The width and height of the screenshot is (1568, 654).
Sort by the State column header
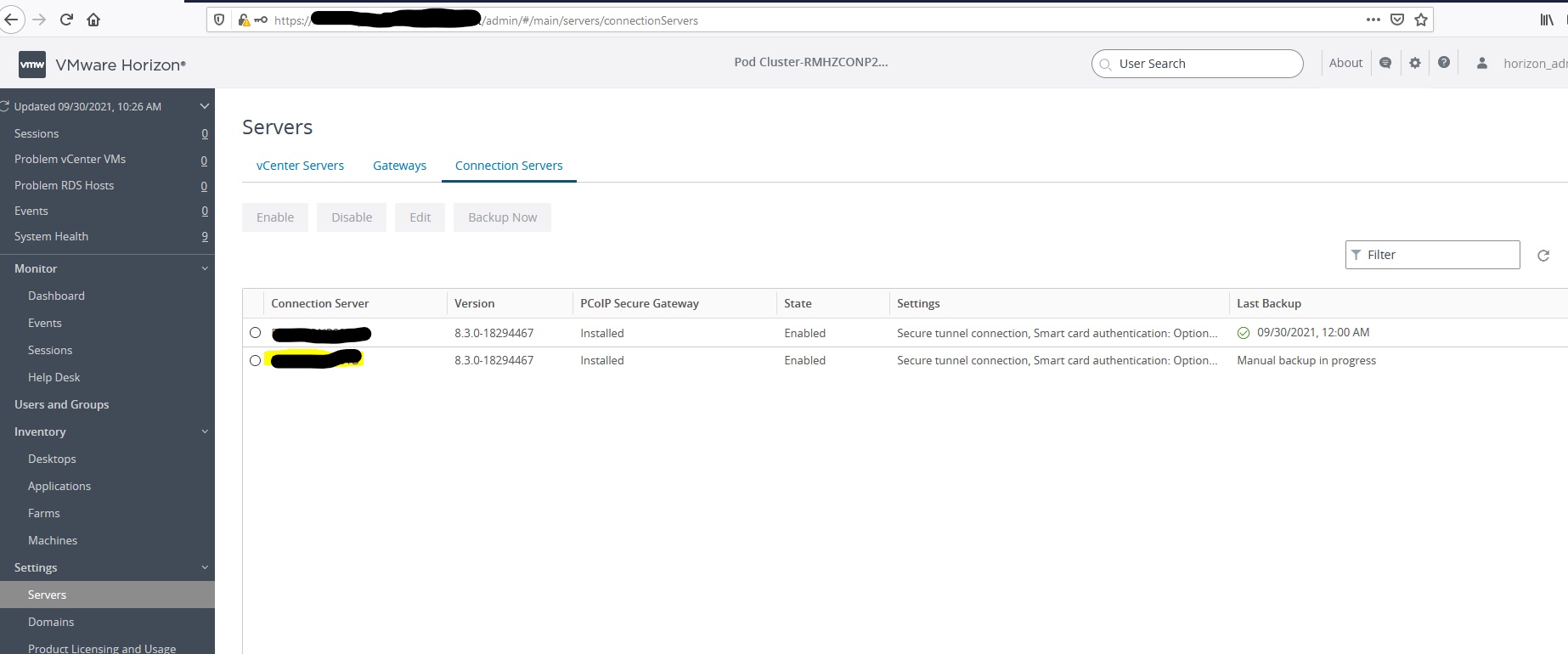(798, 303)
